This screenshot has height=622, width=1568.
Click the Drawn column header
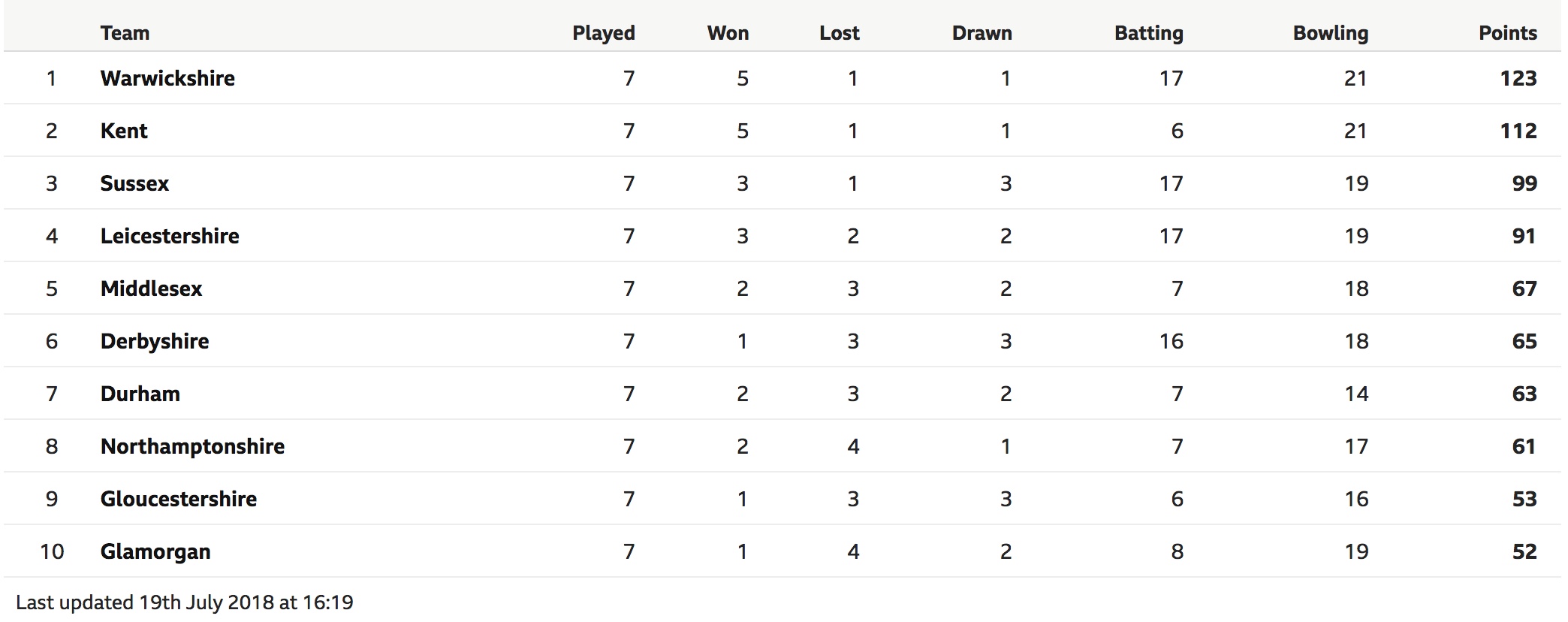click(982, 33)
